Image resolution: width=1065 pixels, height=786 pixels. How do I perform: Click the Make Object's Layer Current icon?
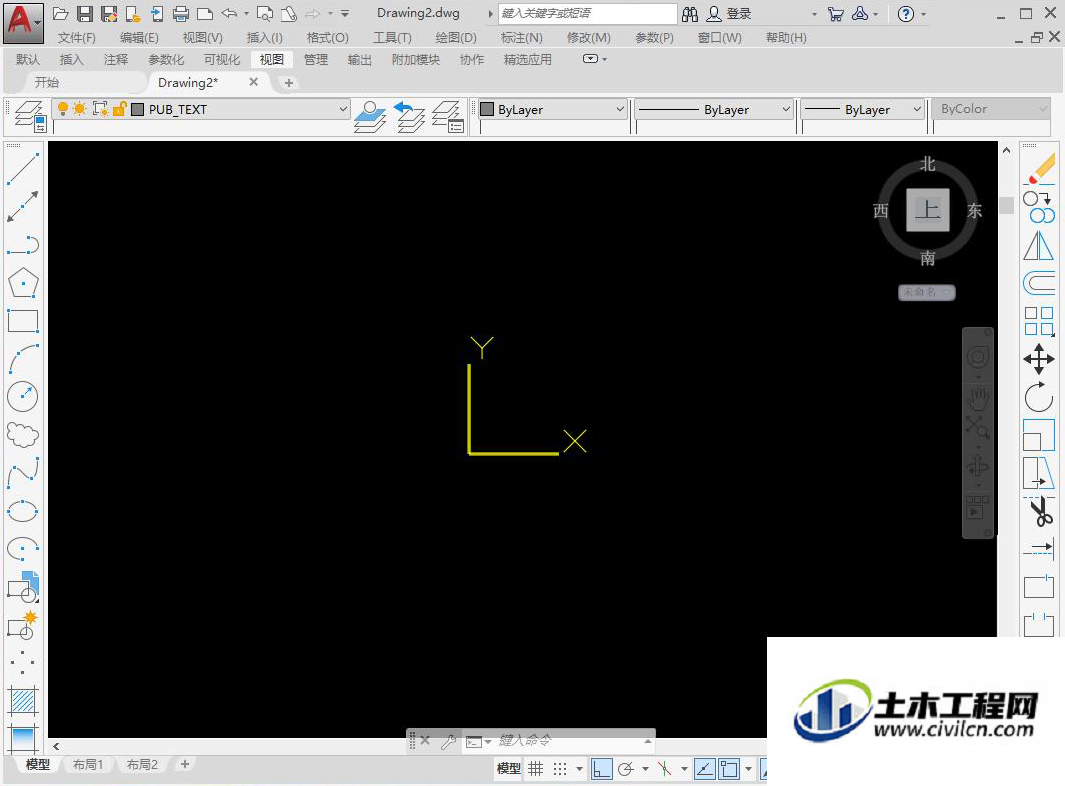(370, 116)
